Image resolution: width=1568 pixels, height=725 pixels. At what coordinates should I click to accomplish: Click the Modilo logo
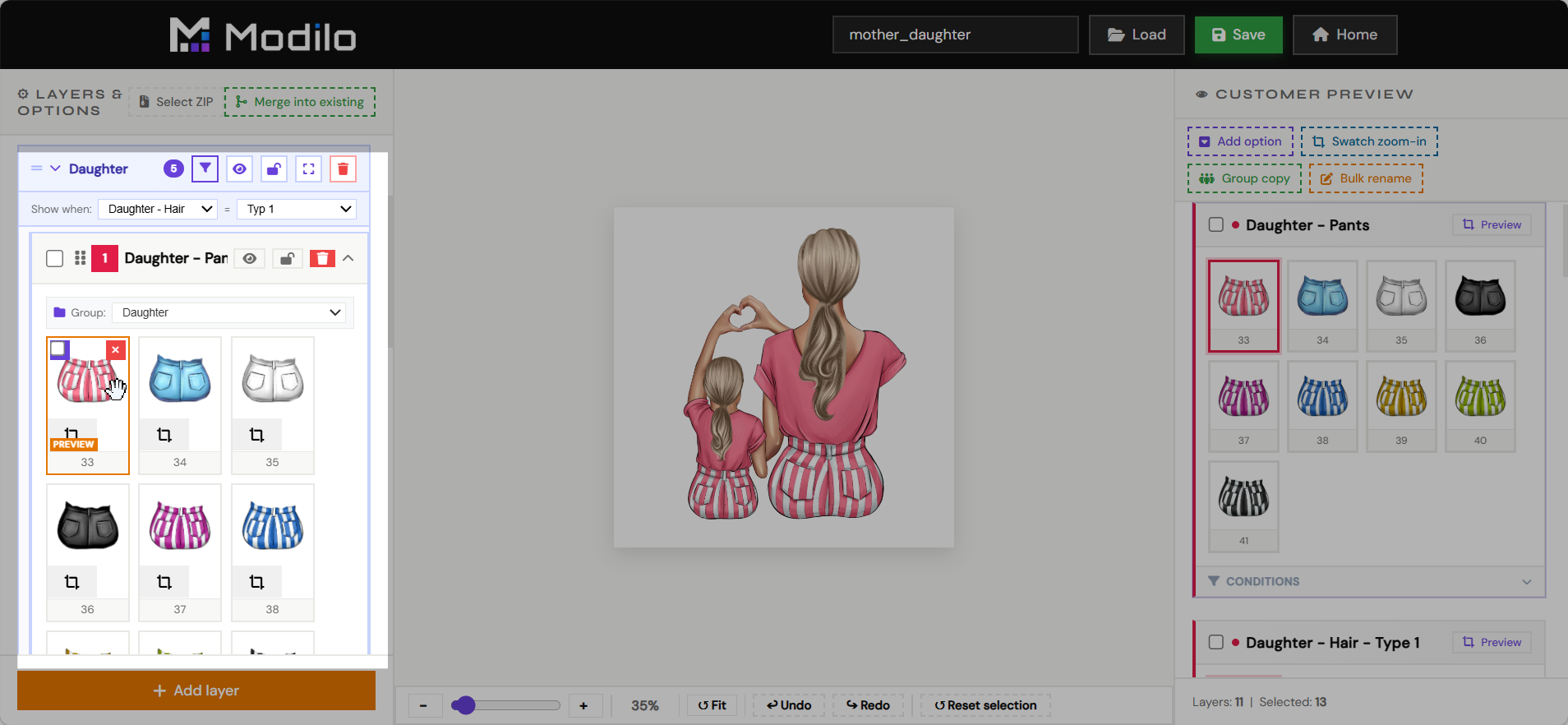(263, 35)
